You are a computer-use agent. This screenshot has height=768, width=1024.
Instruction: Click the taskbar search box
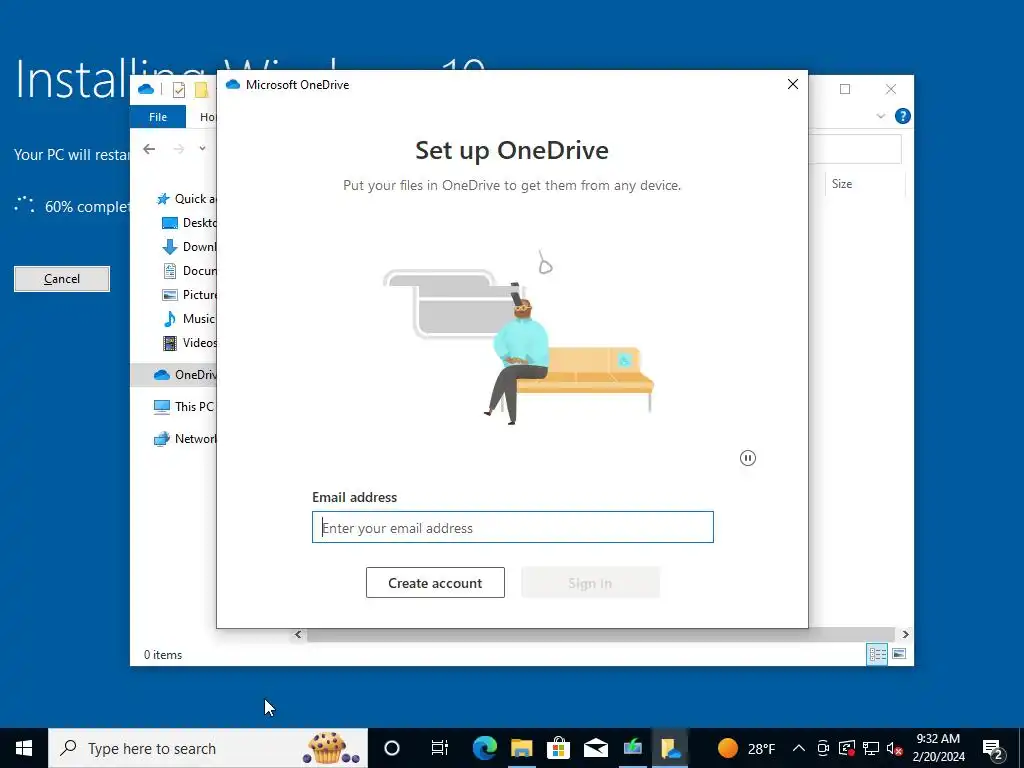point(208,748)
